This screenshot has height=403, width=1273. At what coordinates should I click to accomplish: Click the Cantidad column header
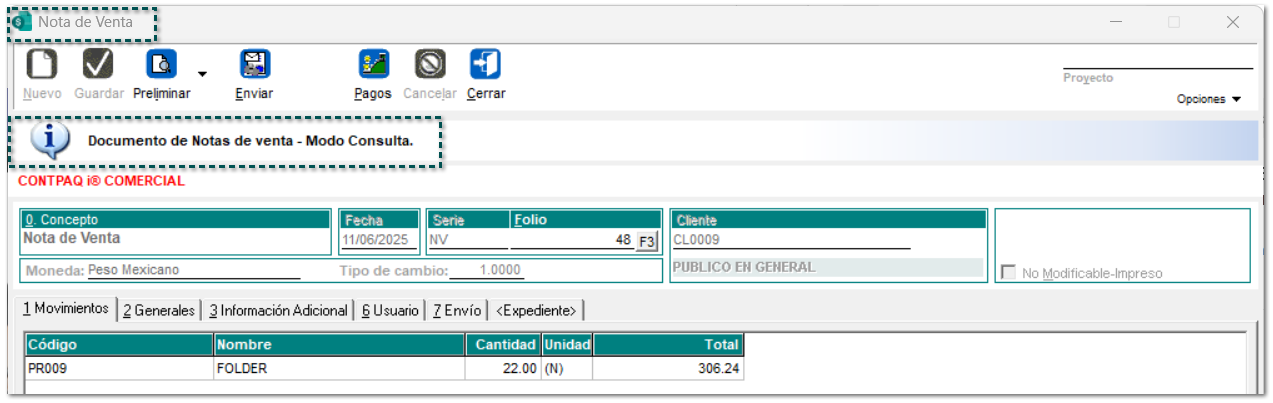pos(503,345)
